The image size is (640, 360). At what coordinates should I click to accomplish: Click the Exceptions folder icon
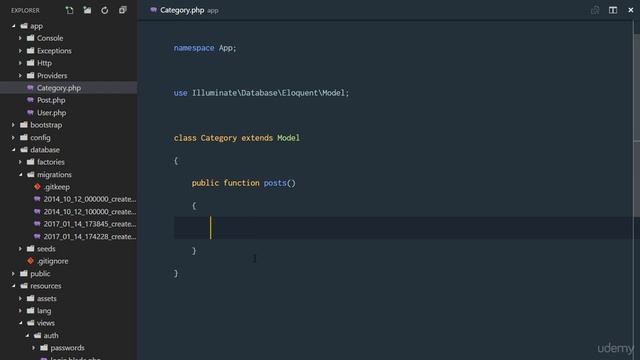pos(31,51)
